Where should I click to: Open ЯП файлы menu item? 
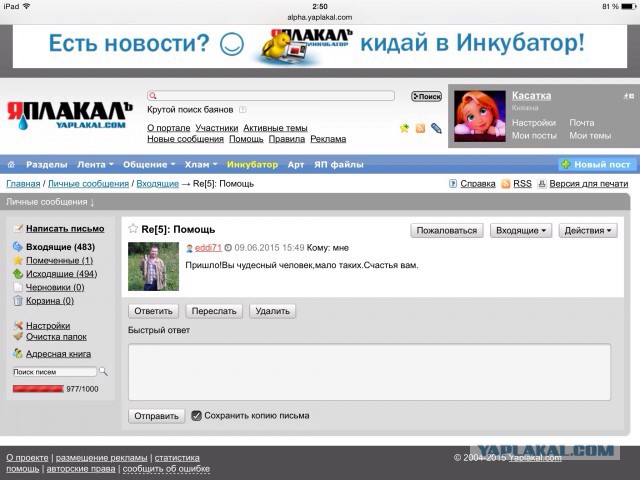(339, 164)
